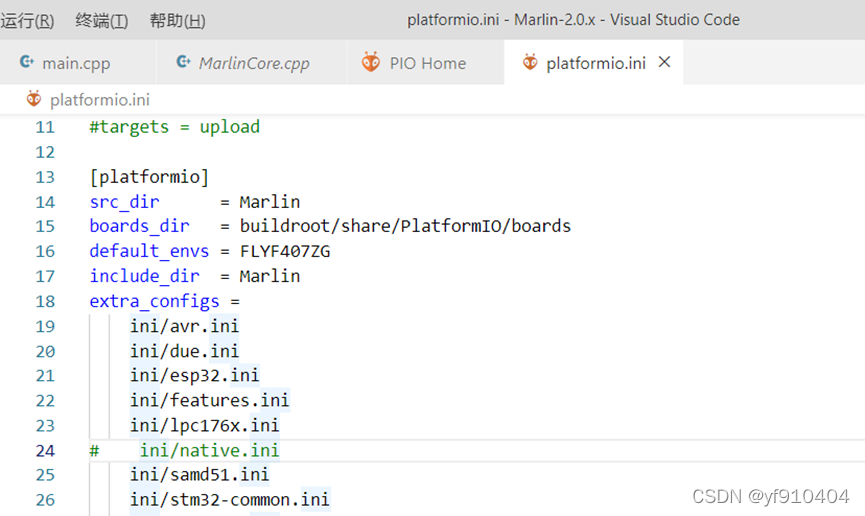Click line number 26 in the gutter
The image size is (865, 516).
(x=45, y=500)
